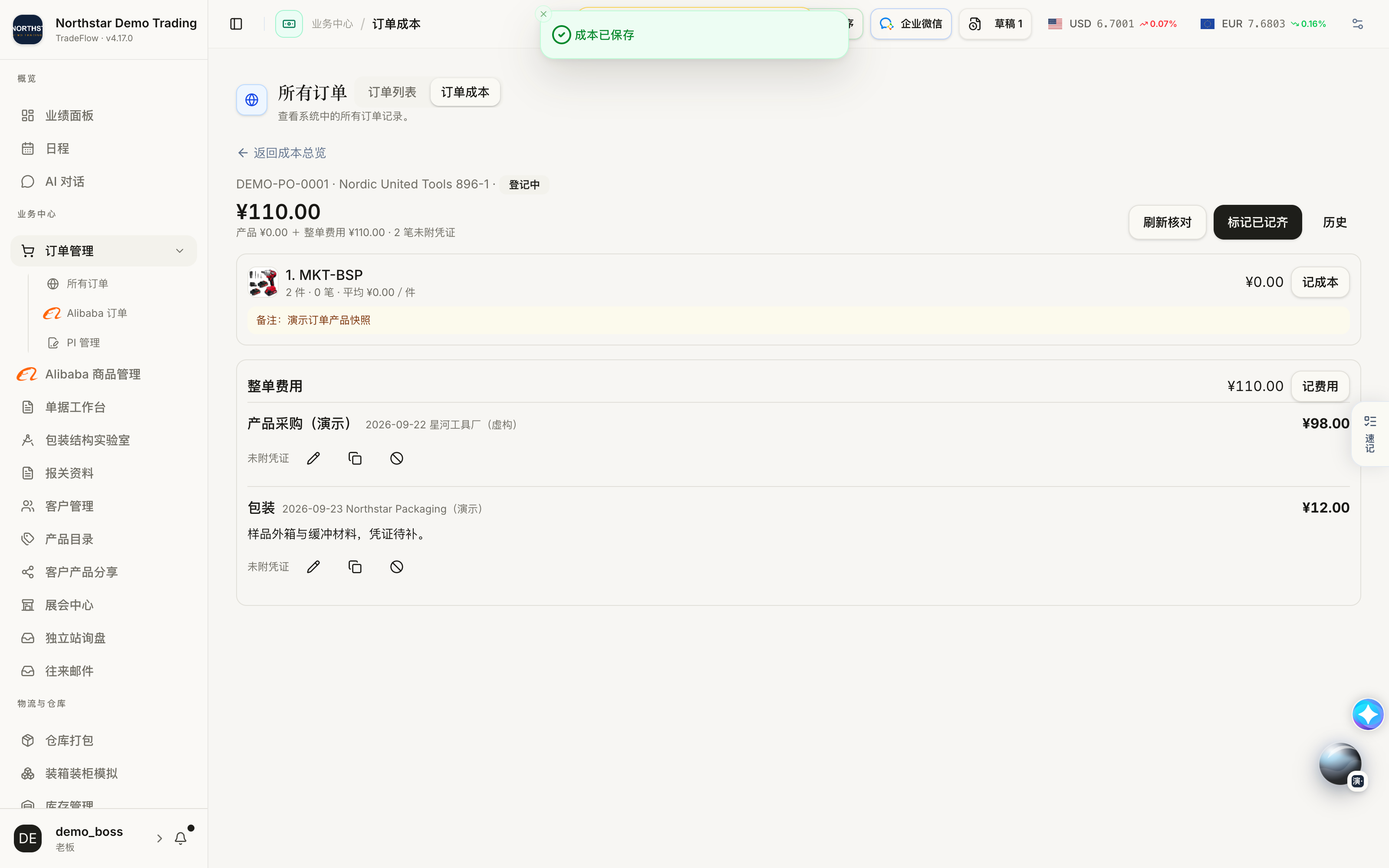Edit the 产品采购（演示） expense
1389x868 pixels.
pyautogui.click(x=313, y=458)
